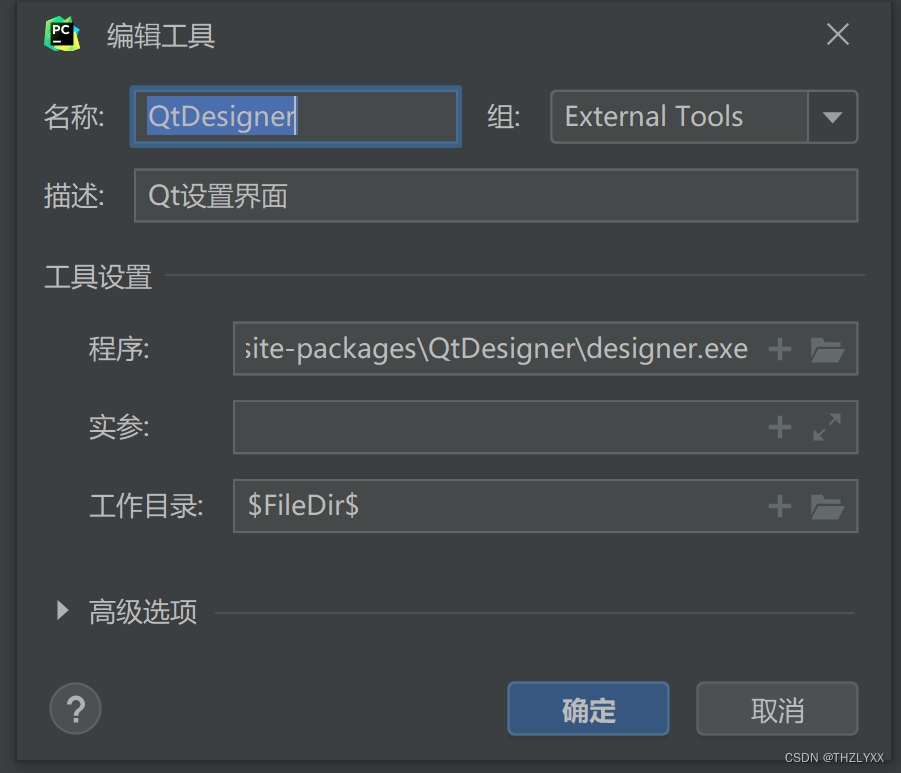Click the 描述 field with Qt设置界面
The image size is (901, 773).
(496, 195)
